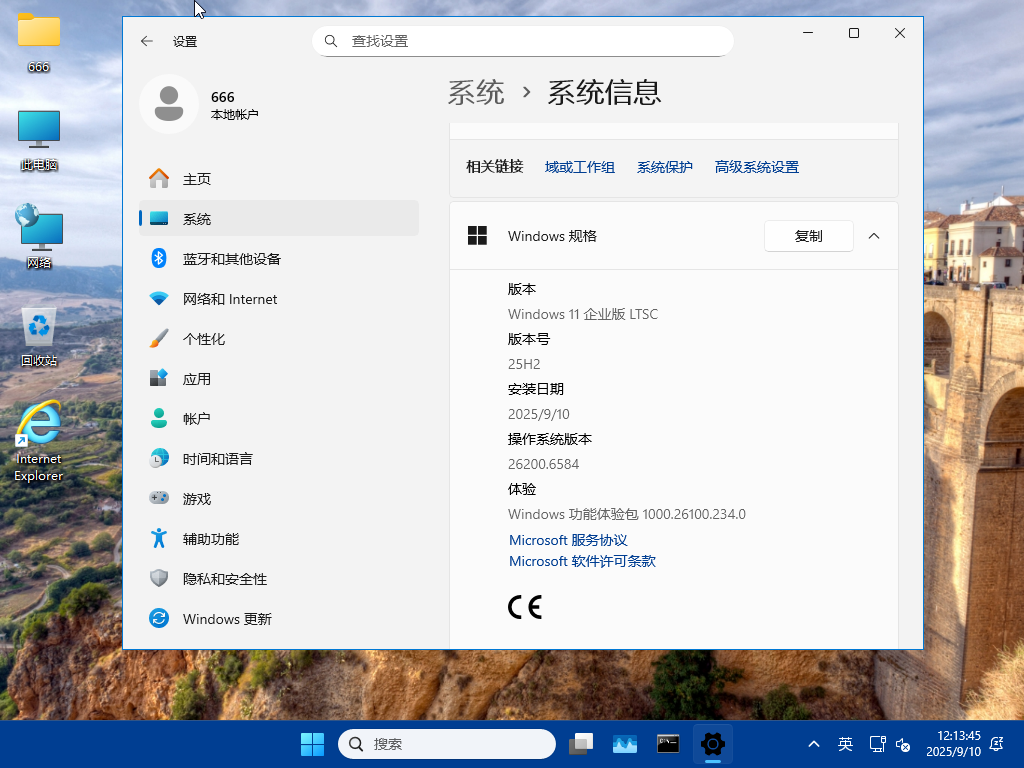Click the taskbar 搜索 box
The width and height of the screenshot is (1024, 768).
point(447,744)
